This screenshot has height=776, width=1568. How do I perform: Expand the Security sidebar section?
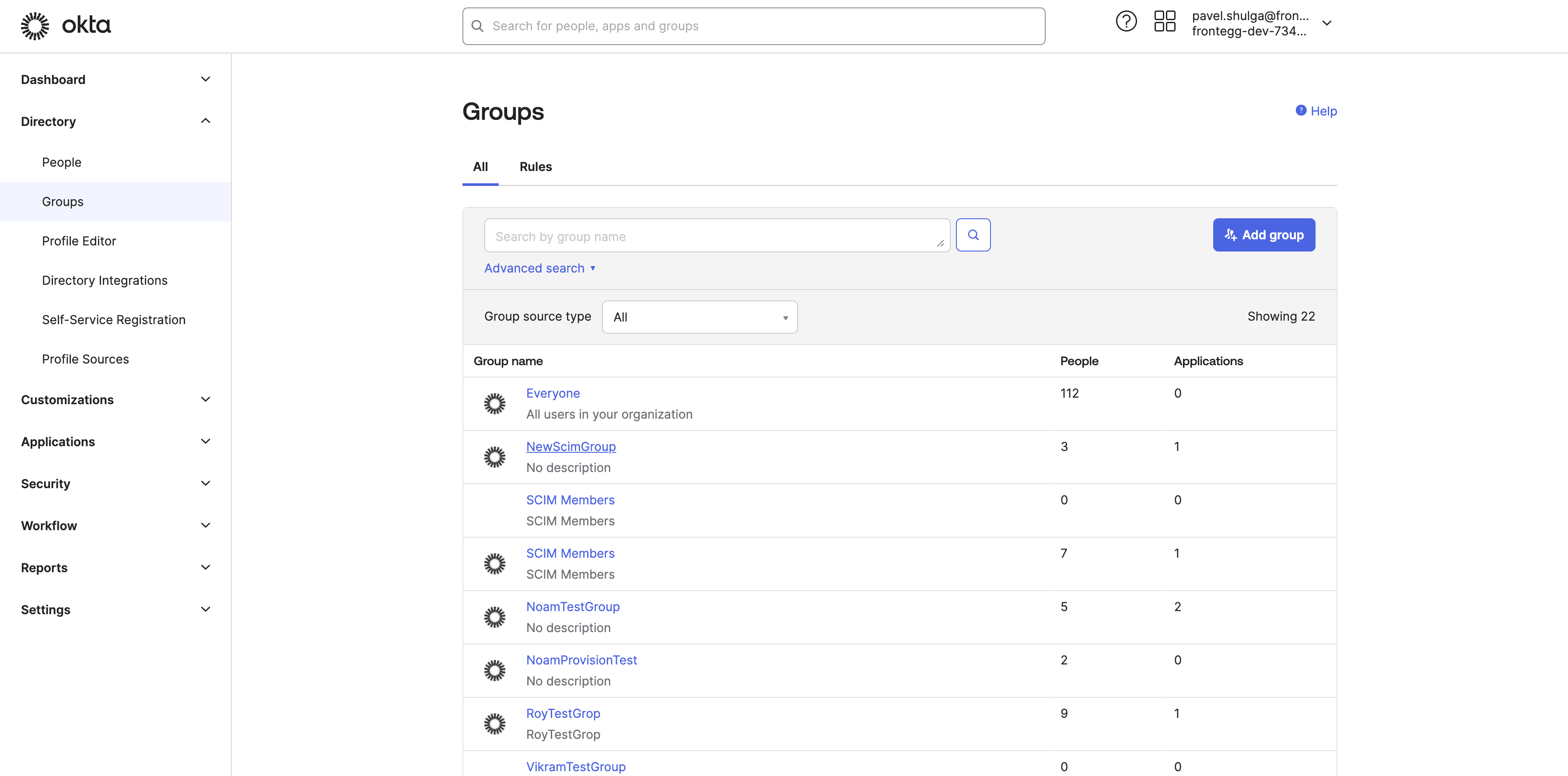115,484
